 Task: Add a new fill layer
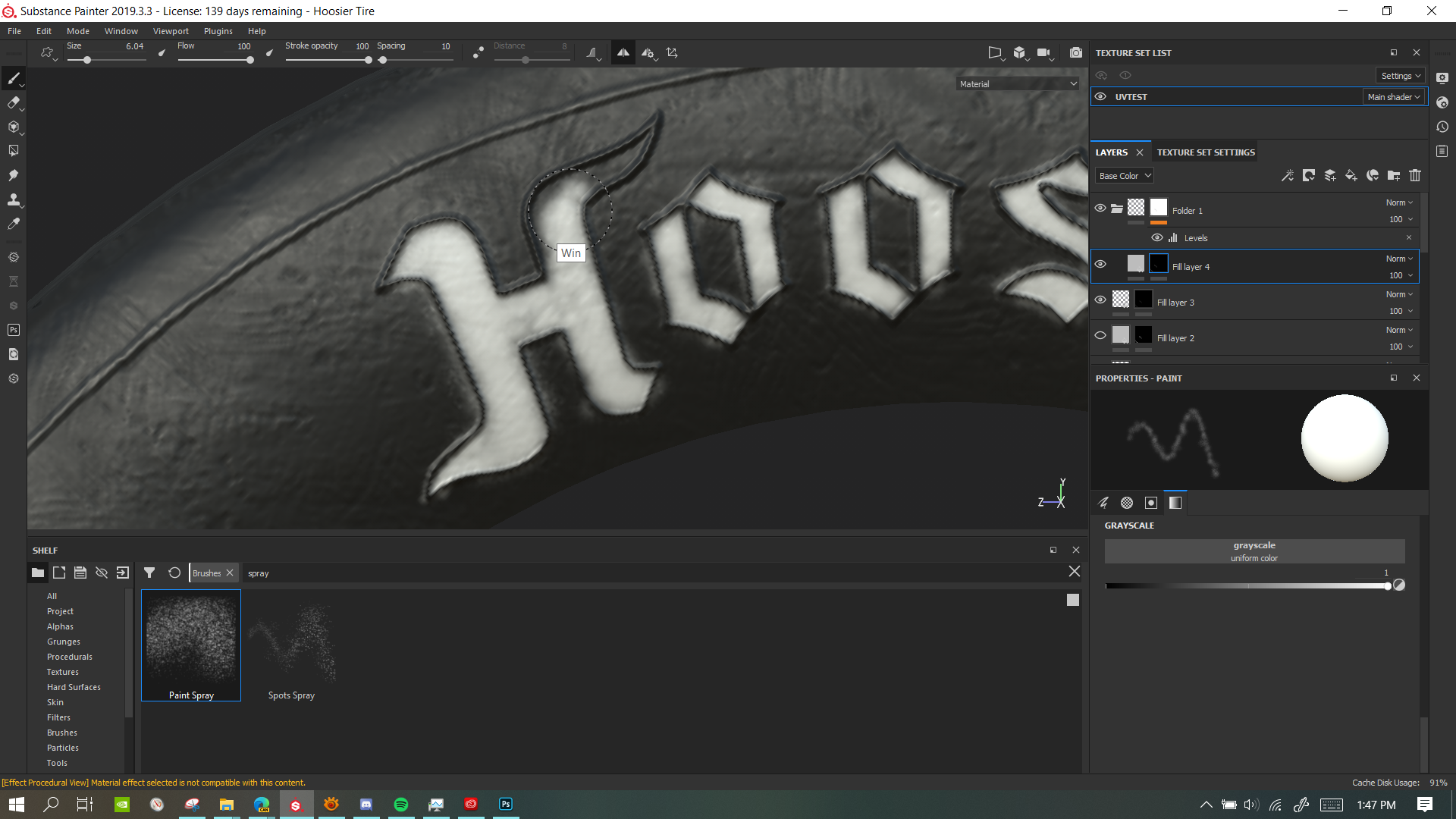click(1351, 176)
